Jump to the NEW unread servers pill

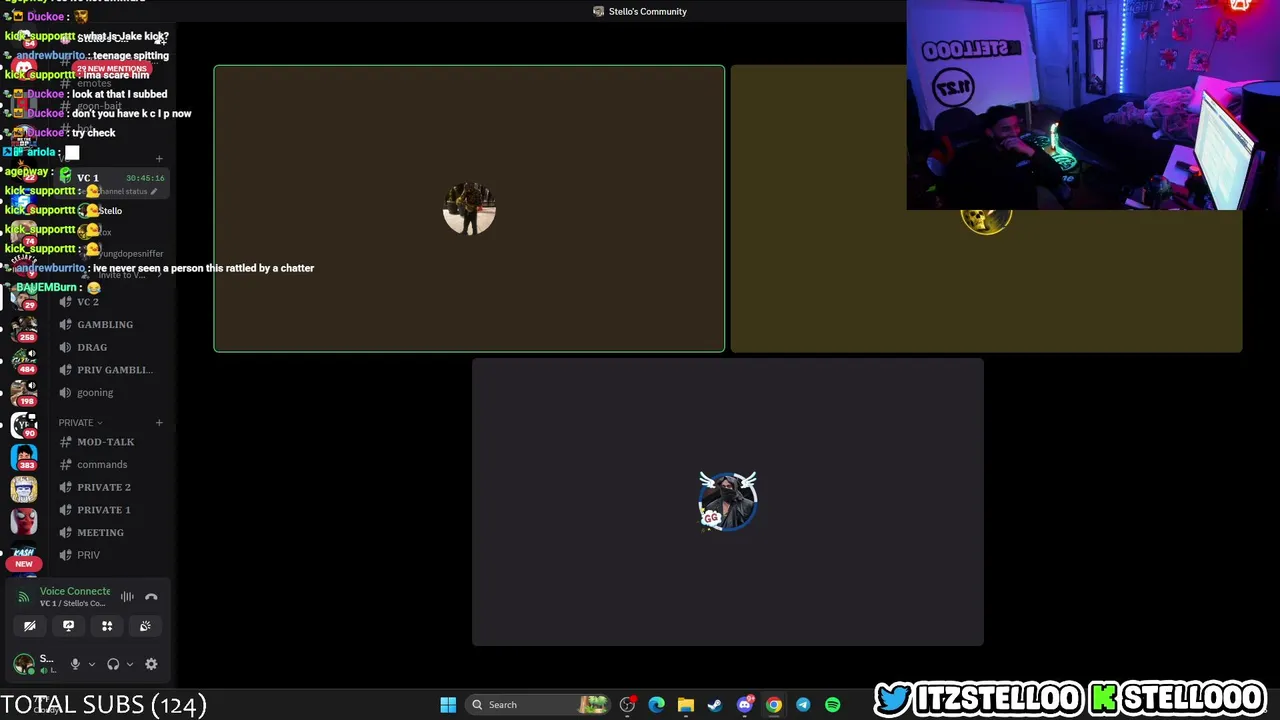[24, 564]
